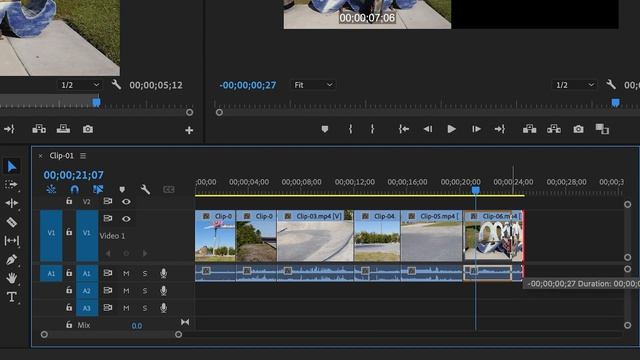Viewport: 640px width, 360px height.
Task: Open Source monitor button editor plus
Action: click(189, 130)
